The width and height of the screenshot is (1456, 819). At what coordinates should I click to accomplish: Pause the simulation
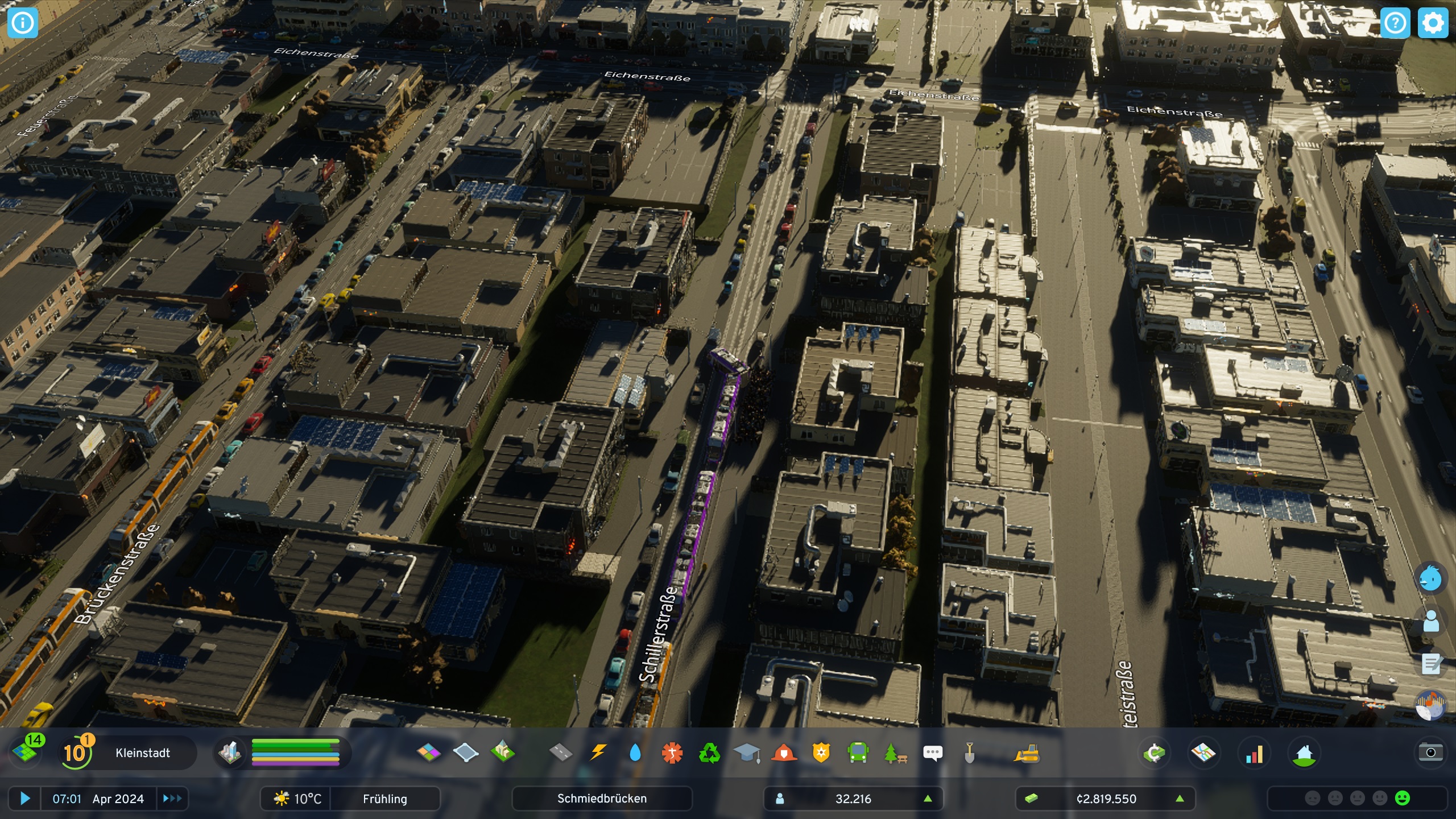[26, 799]
